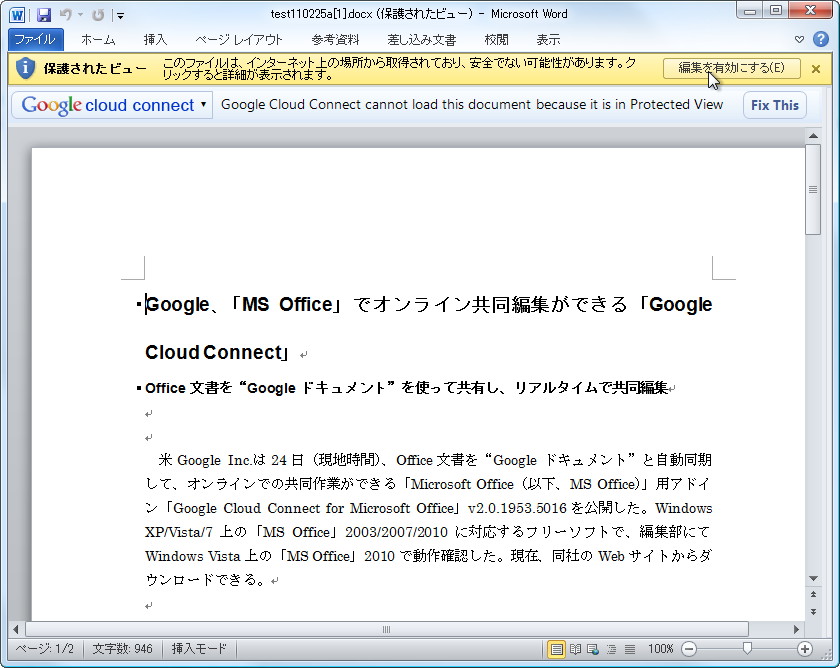This screenshot has height=668, width=840.
Task: Open the ページ レイアウト tab
Action: tap(238, 40)
